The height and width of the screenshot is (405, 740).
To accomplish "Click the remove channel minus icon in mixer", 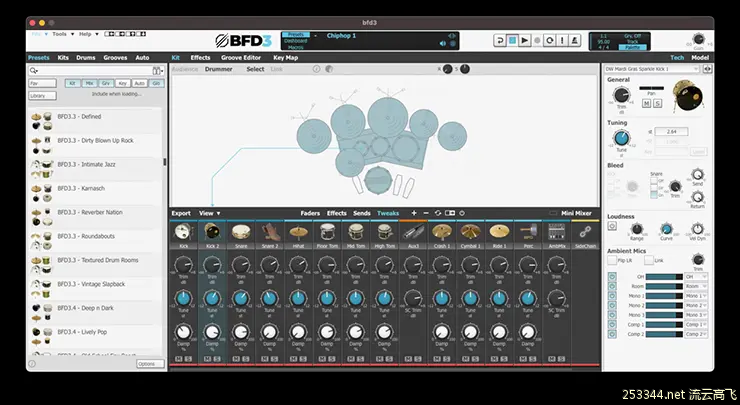I will pos(426,213).
